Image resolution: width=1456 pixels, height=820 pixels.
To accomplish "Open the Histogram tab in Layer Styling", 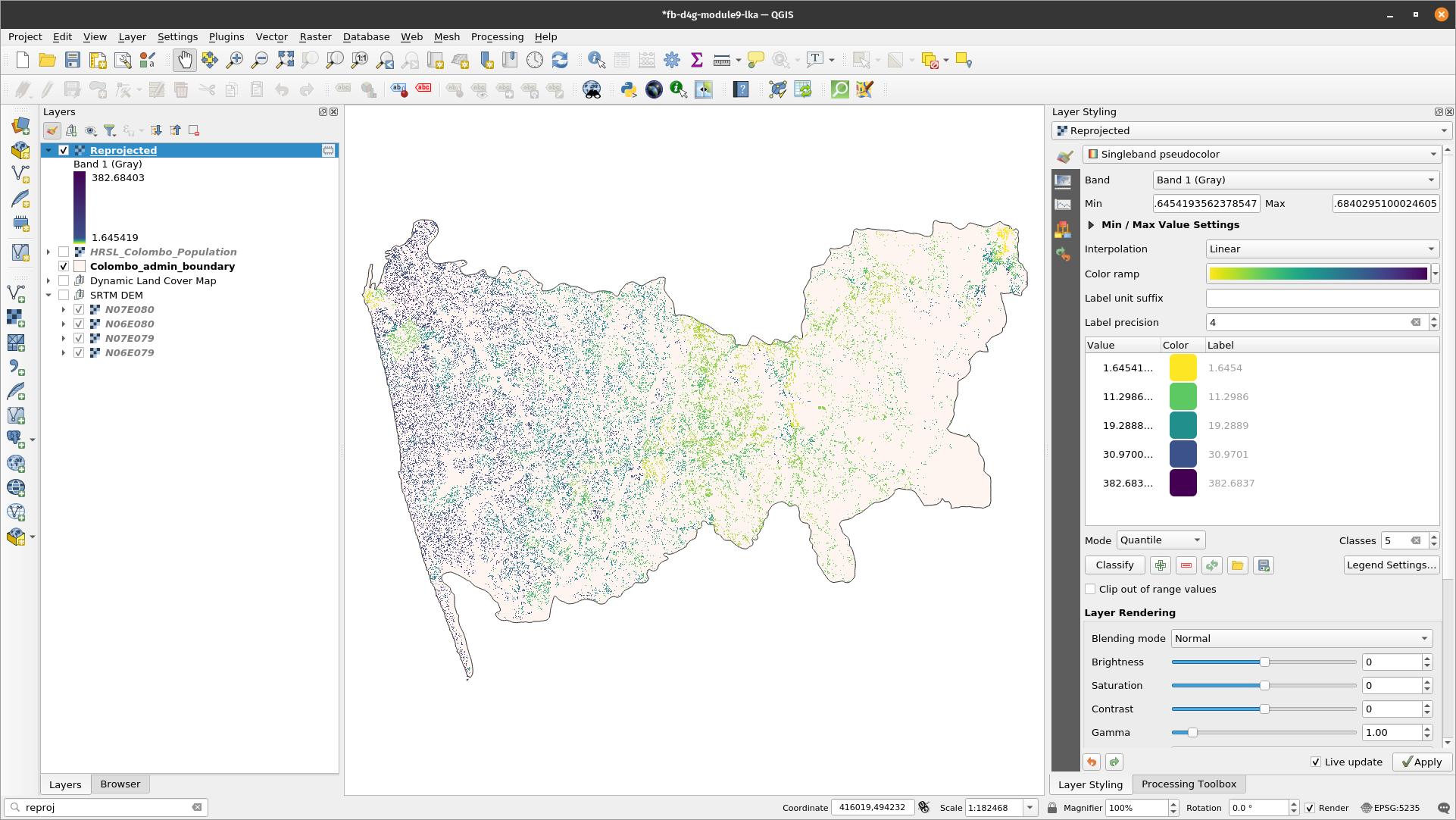I will 1063,205.
